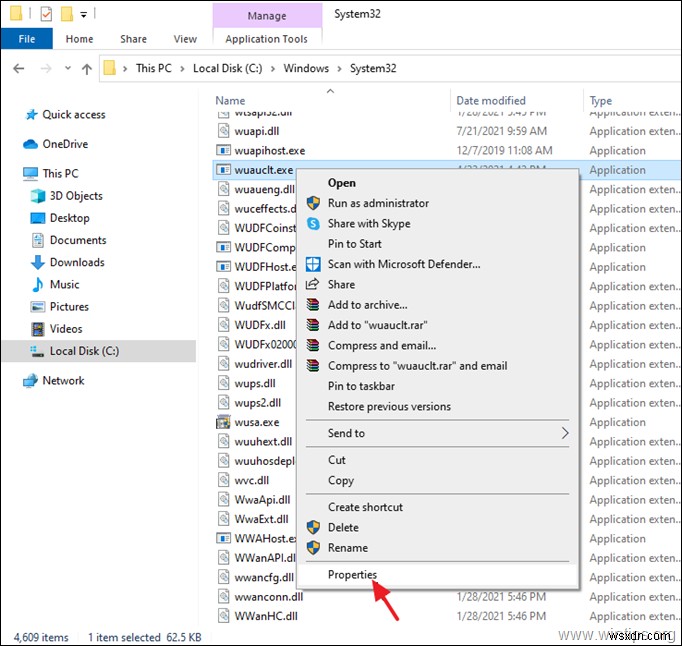Click the wuapihost.exe file icon
The height and width of the screenshot is (646, 682).
223,151
